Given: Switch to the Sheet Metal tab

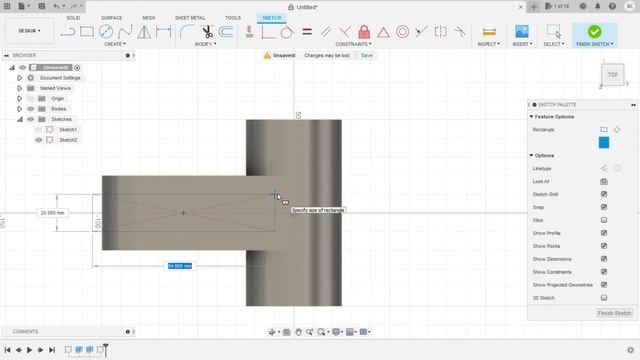Looking at the screenshot, I should (x=190, y=18).
